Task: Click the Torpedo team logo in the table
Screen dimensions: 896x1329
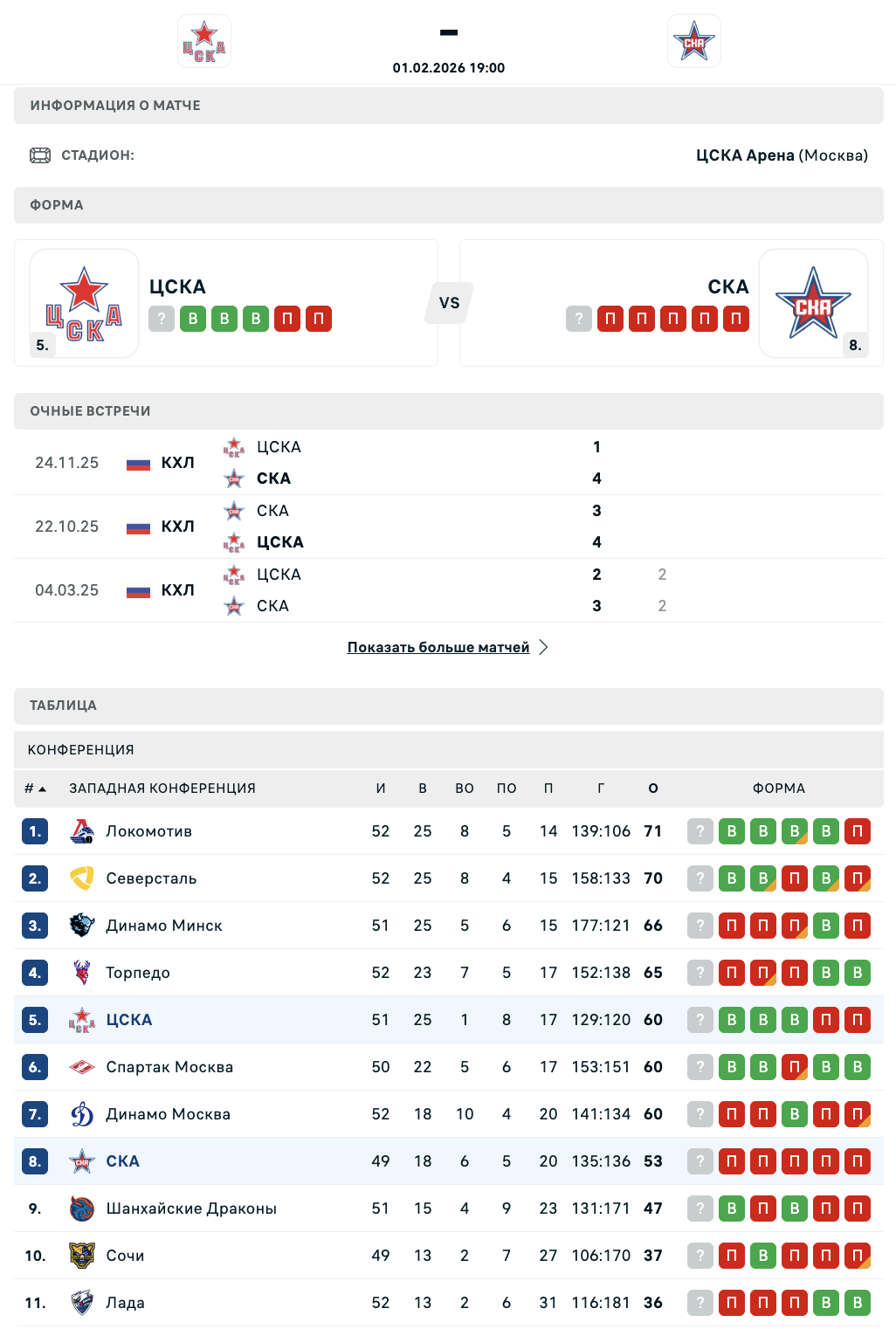Action: pos(82,973)
